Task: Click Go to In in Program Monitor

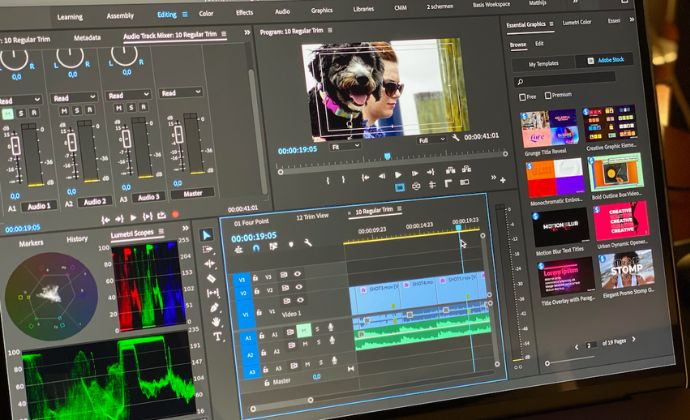Action: click(x=365, y=177)
